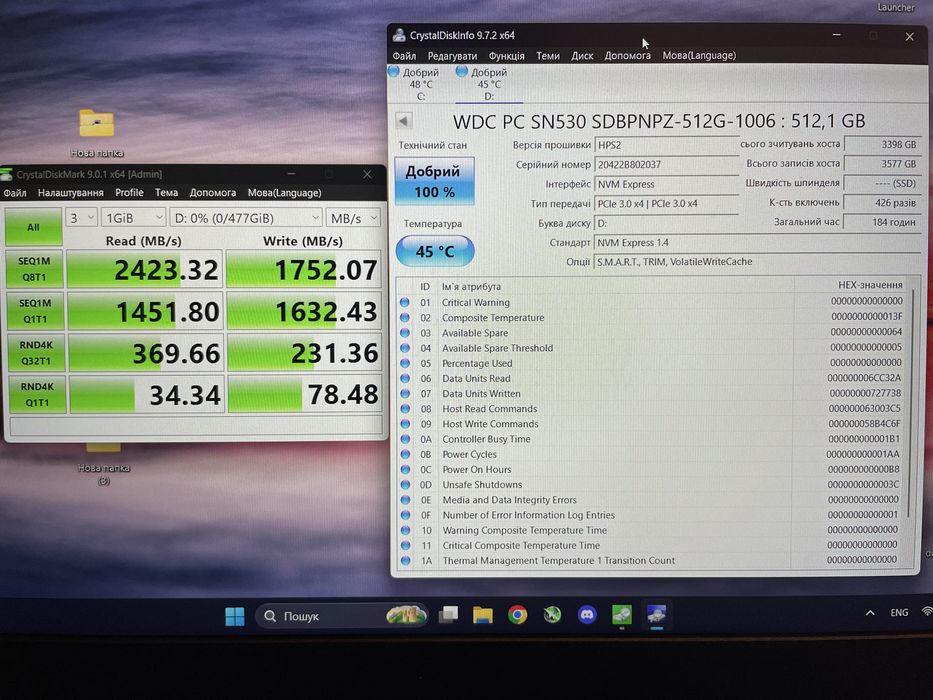Click the SMART attribute list scrollbar
The image size is (933, 700).
pos(909,405)
